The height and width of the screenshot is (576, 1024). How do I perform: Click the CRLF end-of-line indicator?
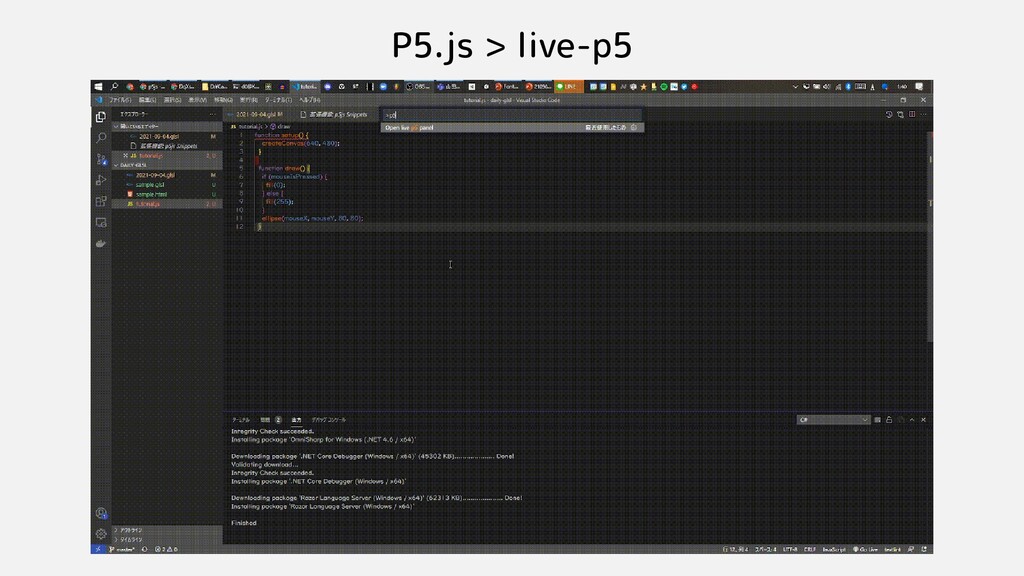pyautogui.click(x=810, y=549)
